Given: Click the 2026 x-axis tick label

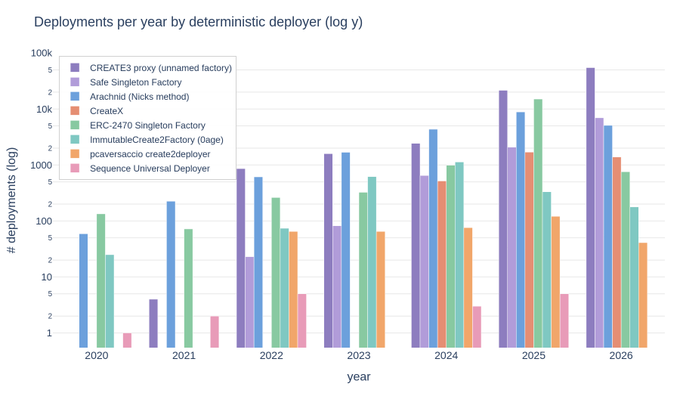Looking at the screenshot, I should pyautogui.click(x=621, y=356).
